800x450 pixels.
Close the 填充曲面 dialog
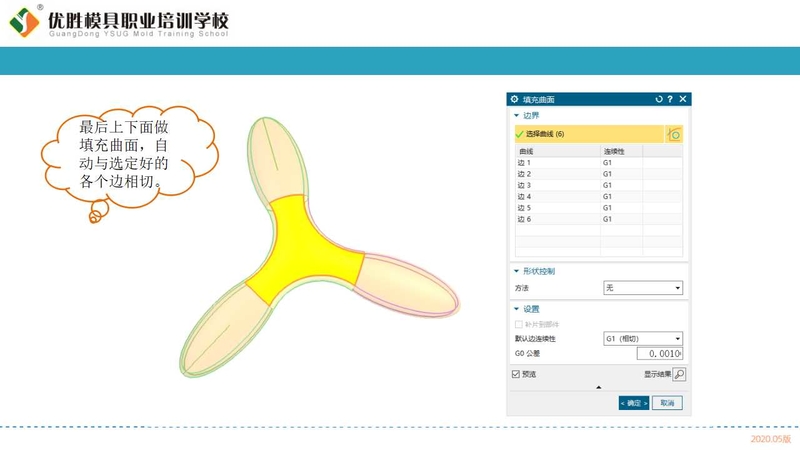tap(683, 99)
